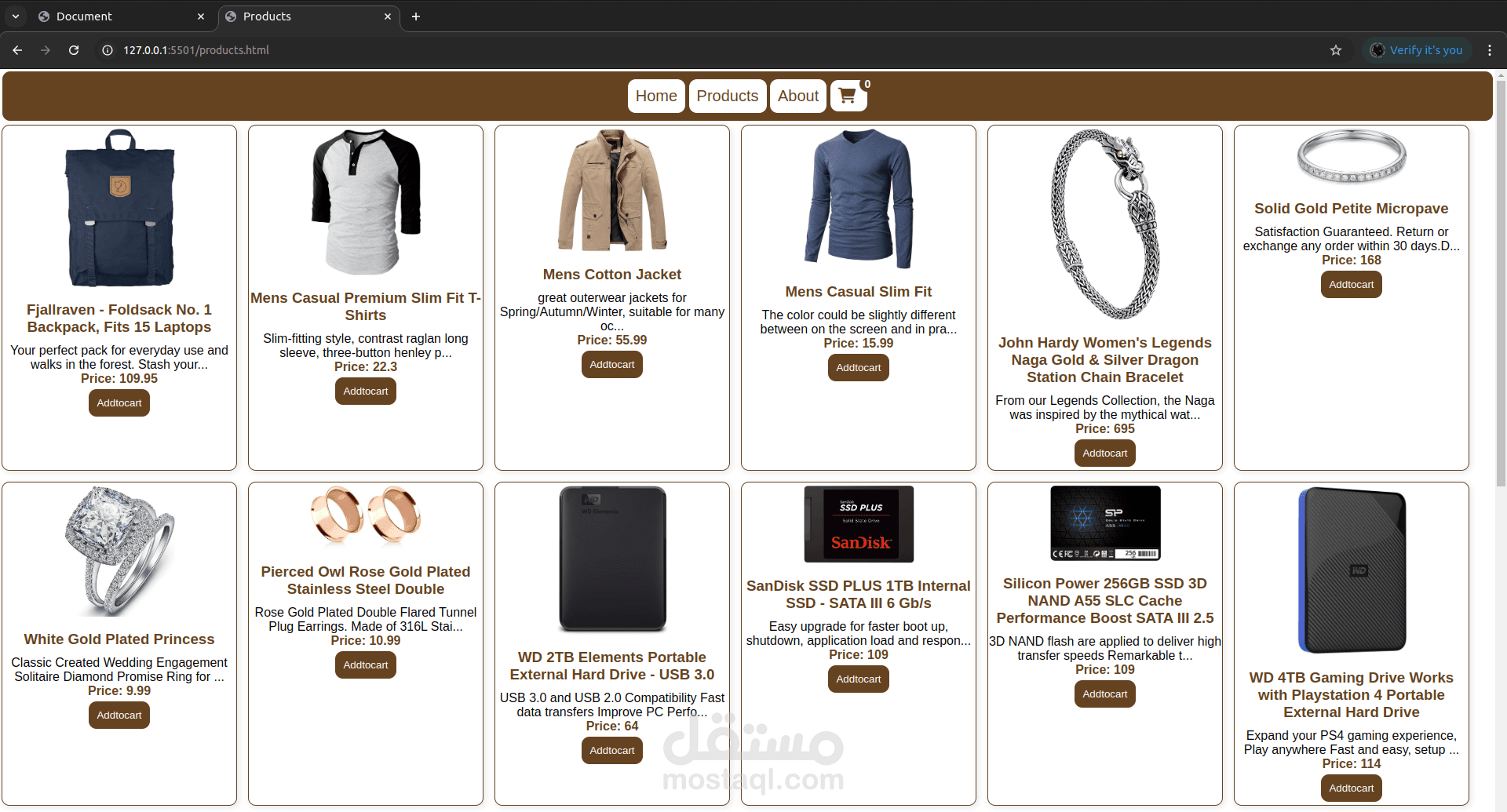This screenshot has width=1507, height=812.
Task: Expand the tab search dropdown arrow
Action: tap(15, 16)
